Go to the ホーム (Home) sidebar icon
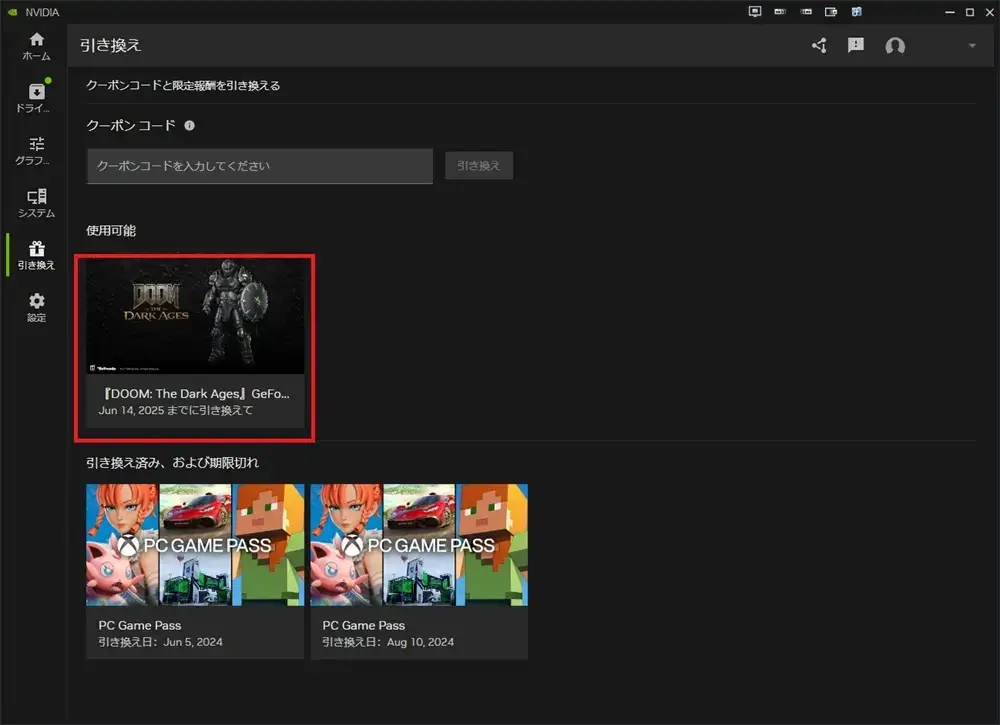The width and height of the screenshot is (1000, 725). [36, 46]
